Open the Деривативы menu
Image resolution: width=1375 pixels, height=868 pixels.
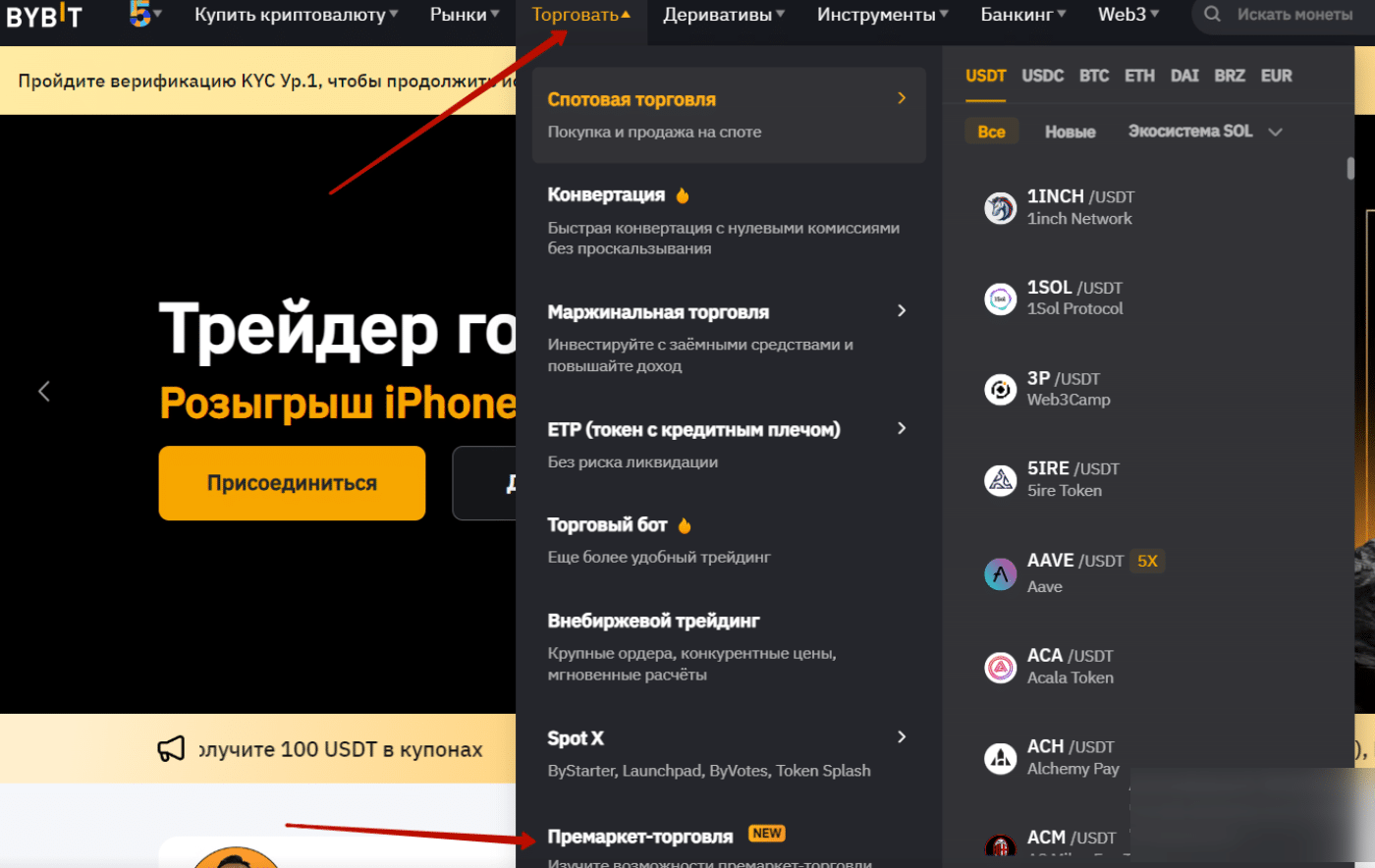pyautogui.click(x=724, y=15)
